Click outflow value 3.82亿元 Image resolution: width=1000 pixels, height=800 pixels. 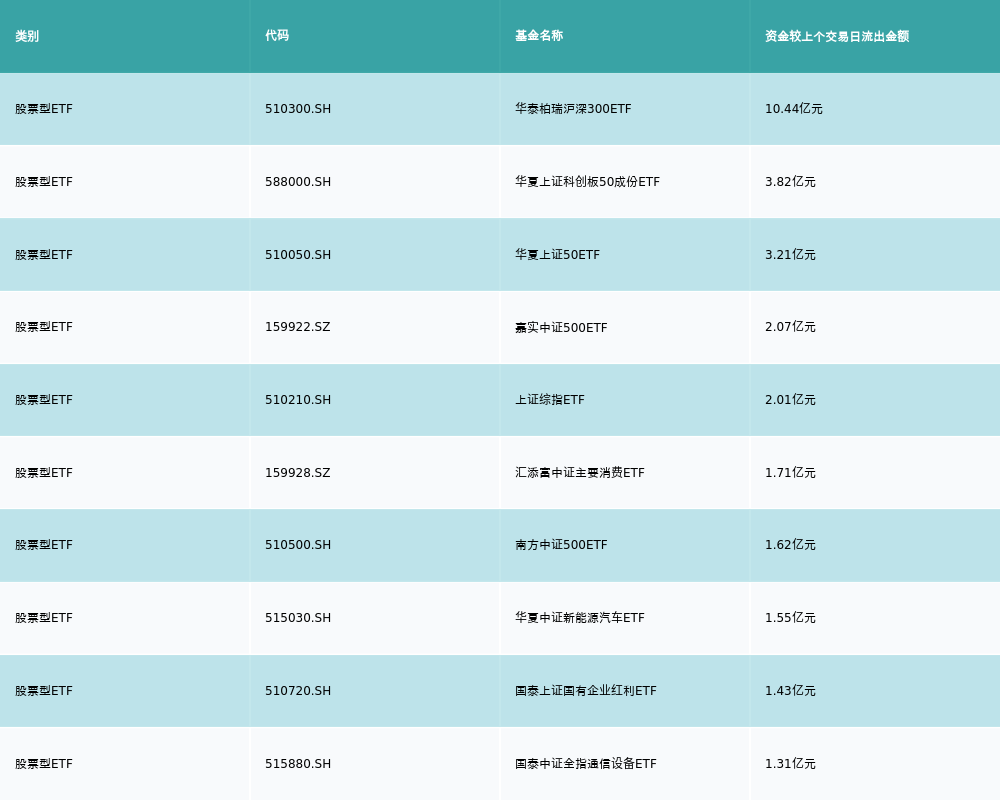(x=790, y=182)
